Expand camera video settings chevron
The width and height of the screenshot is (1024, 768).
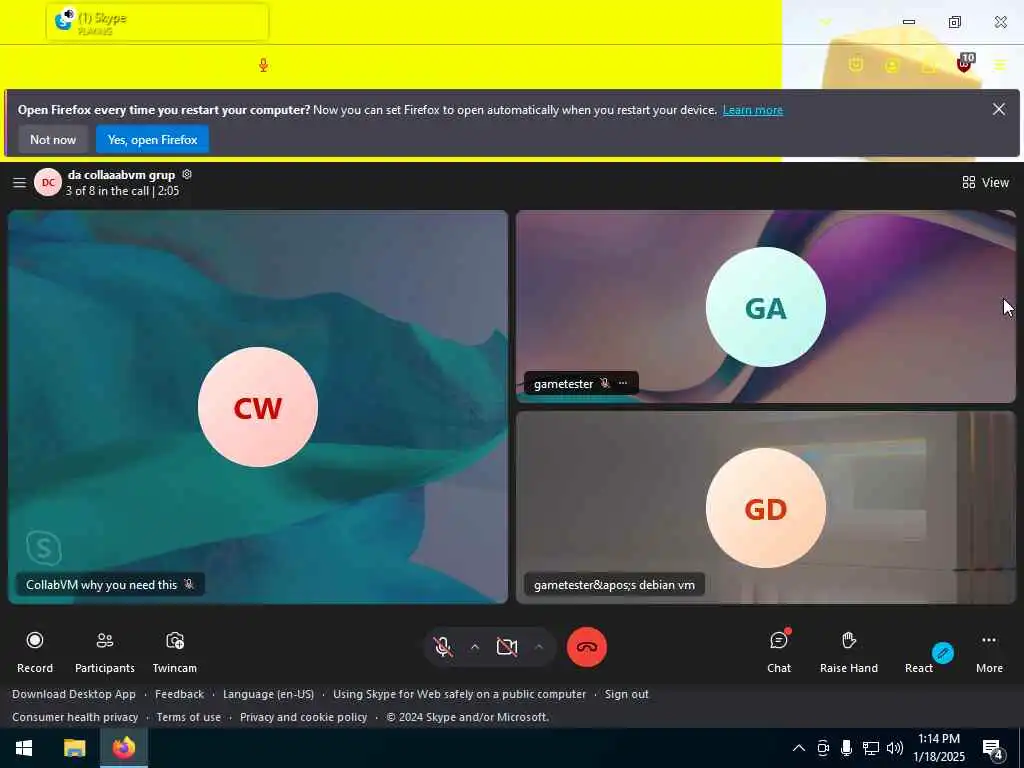coord(539,647)
